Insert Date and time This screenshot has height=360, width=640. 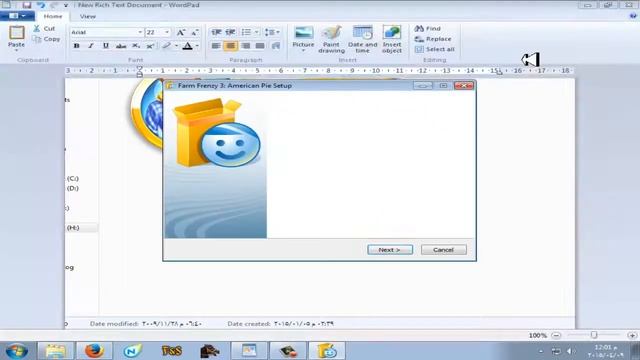pos(362,39)
